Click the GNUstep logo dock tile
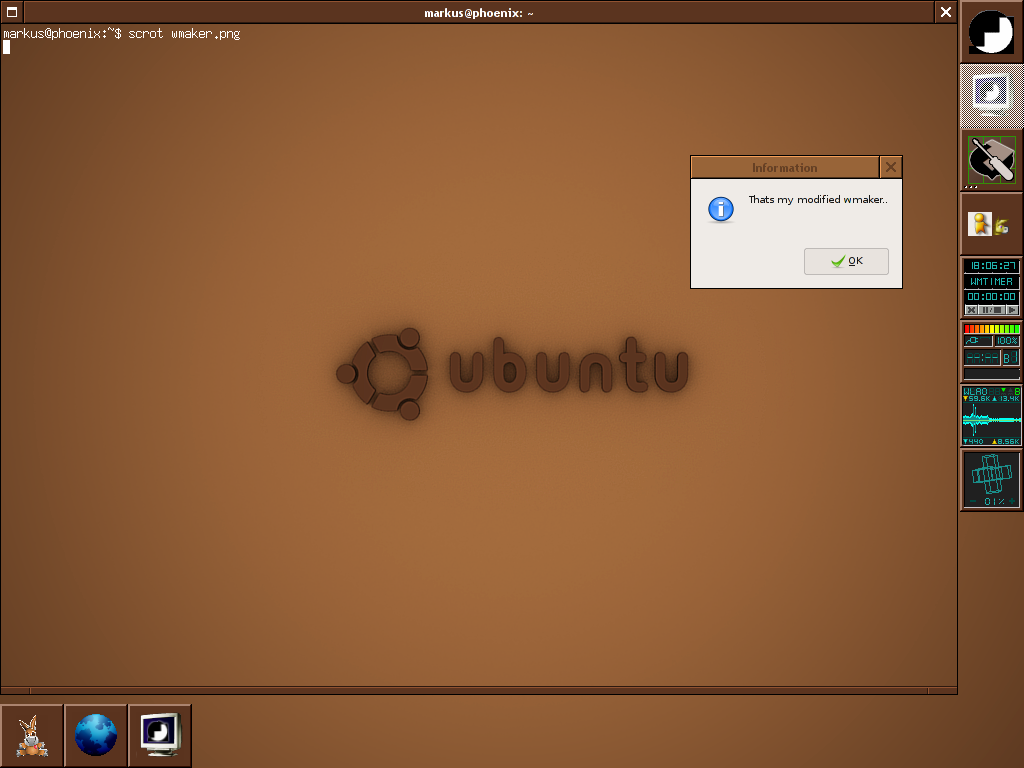Viewport: 1024px width, 768px height. tap(991, 32)
